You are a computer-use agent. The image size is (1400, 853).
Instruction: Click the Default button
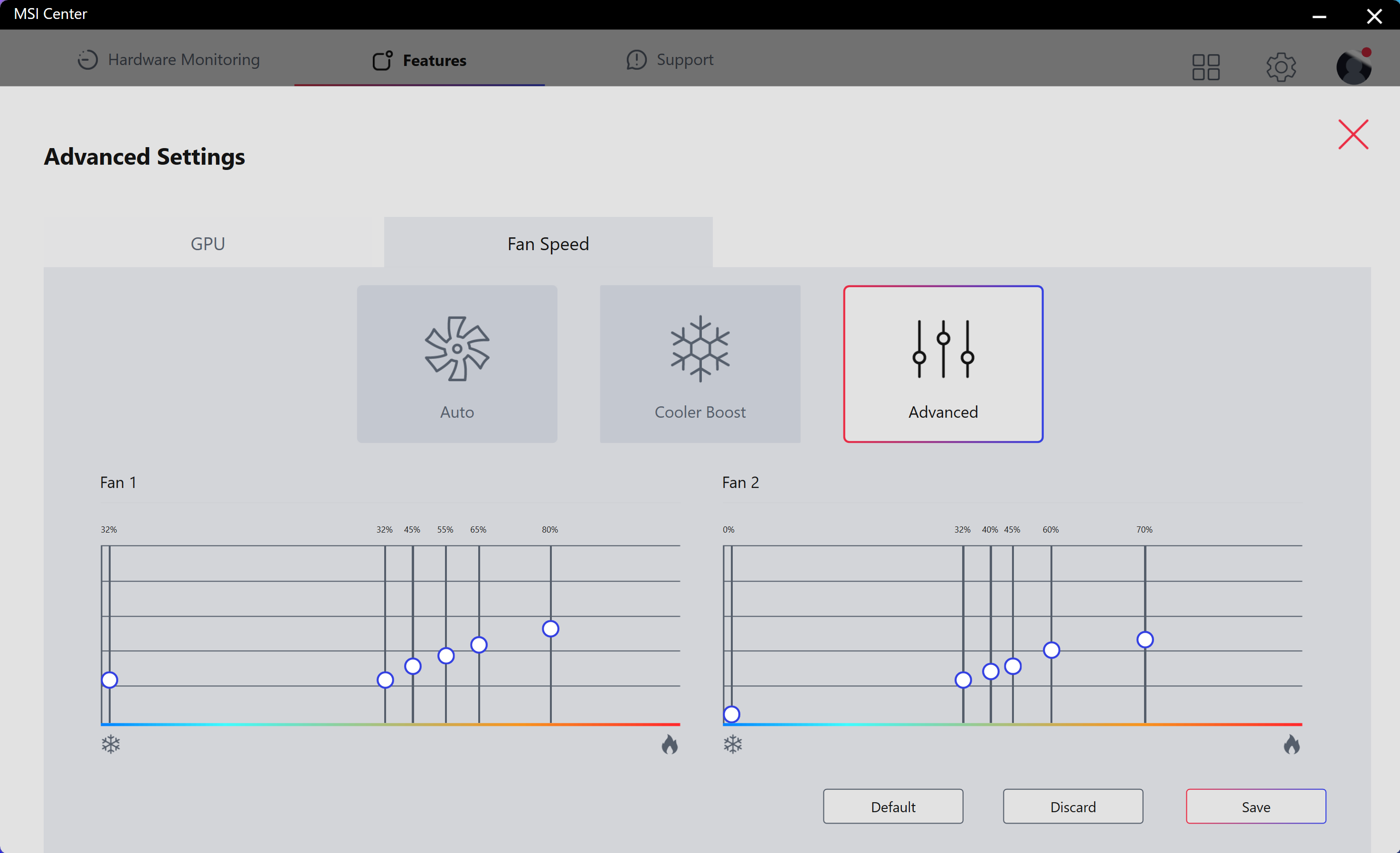tap(893, 806)
